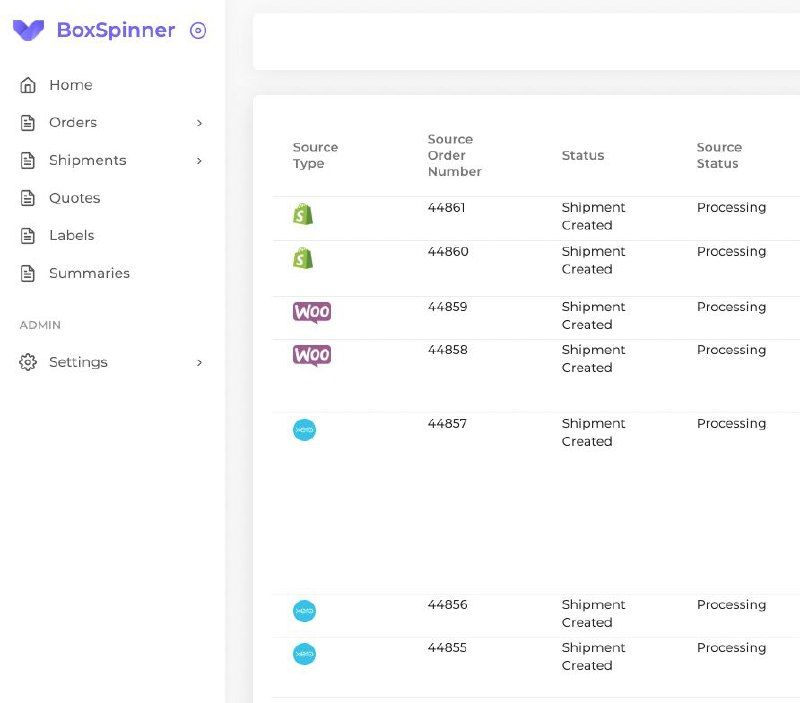Click the WooCommerce icon for order 44859
This screenshot has width=800, height=703.
[x=312, y=312]
